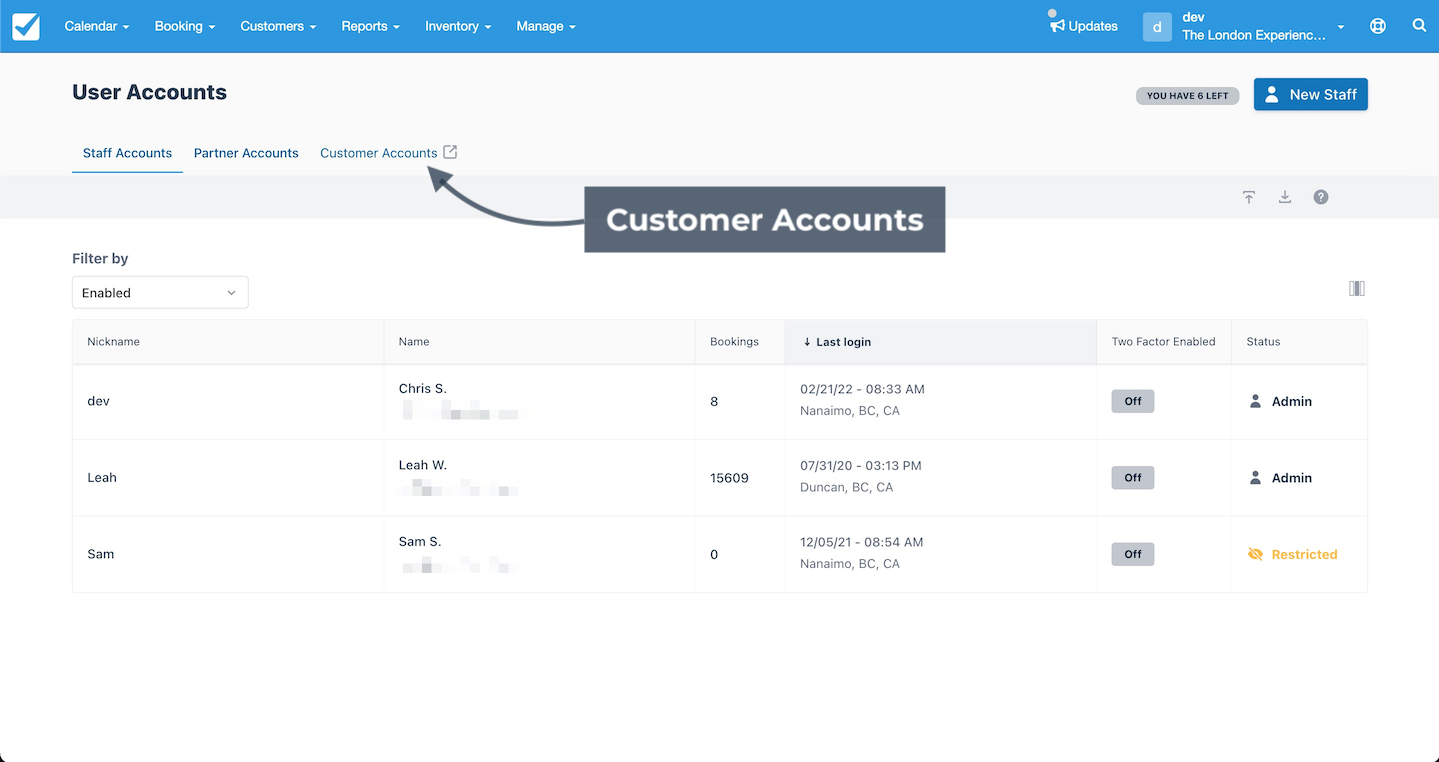Open the search magnifier
This screenshot has height=762, width=1439.
(x=1419, y=26)
